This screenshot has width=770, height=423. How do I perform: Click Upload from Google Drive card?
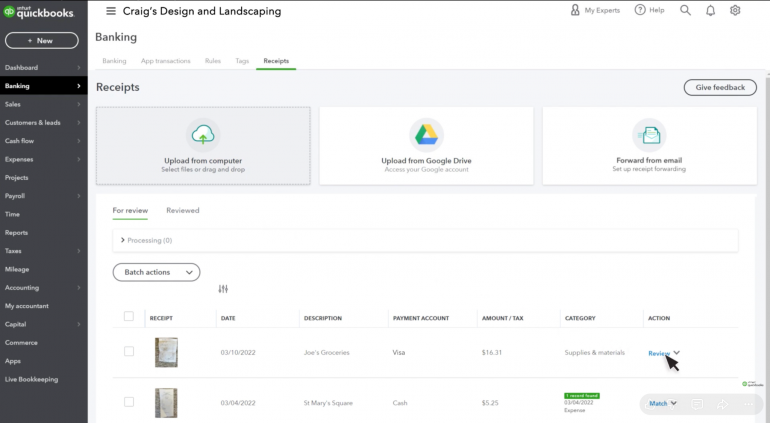coord(426,146)
